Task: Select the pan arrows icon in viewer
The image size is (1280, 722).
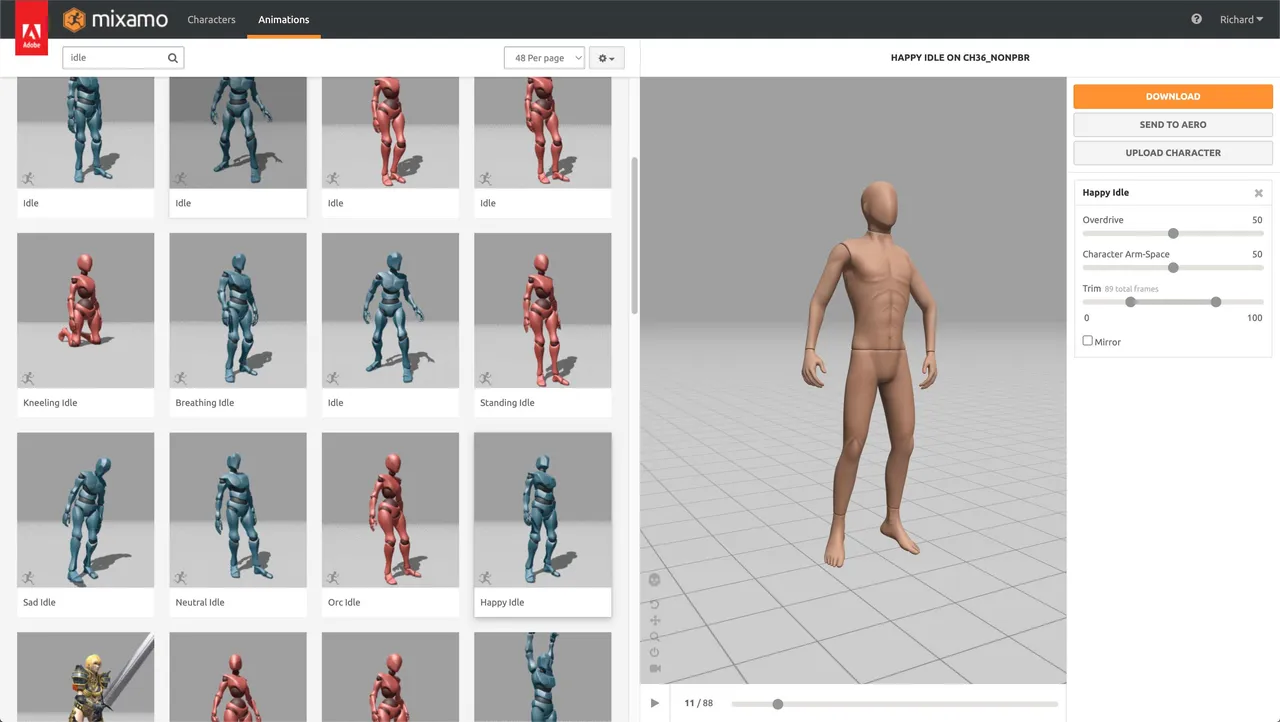Action: [655, 620]
